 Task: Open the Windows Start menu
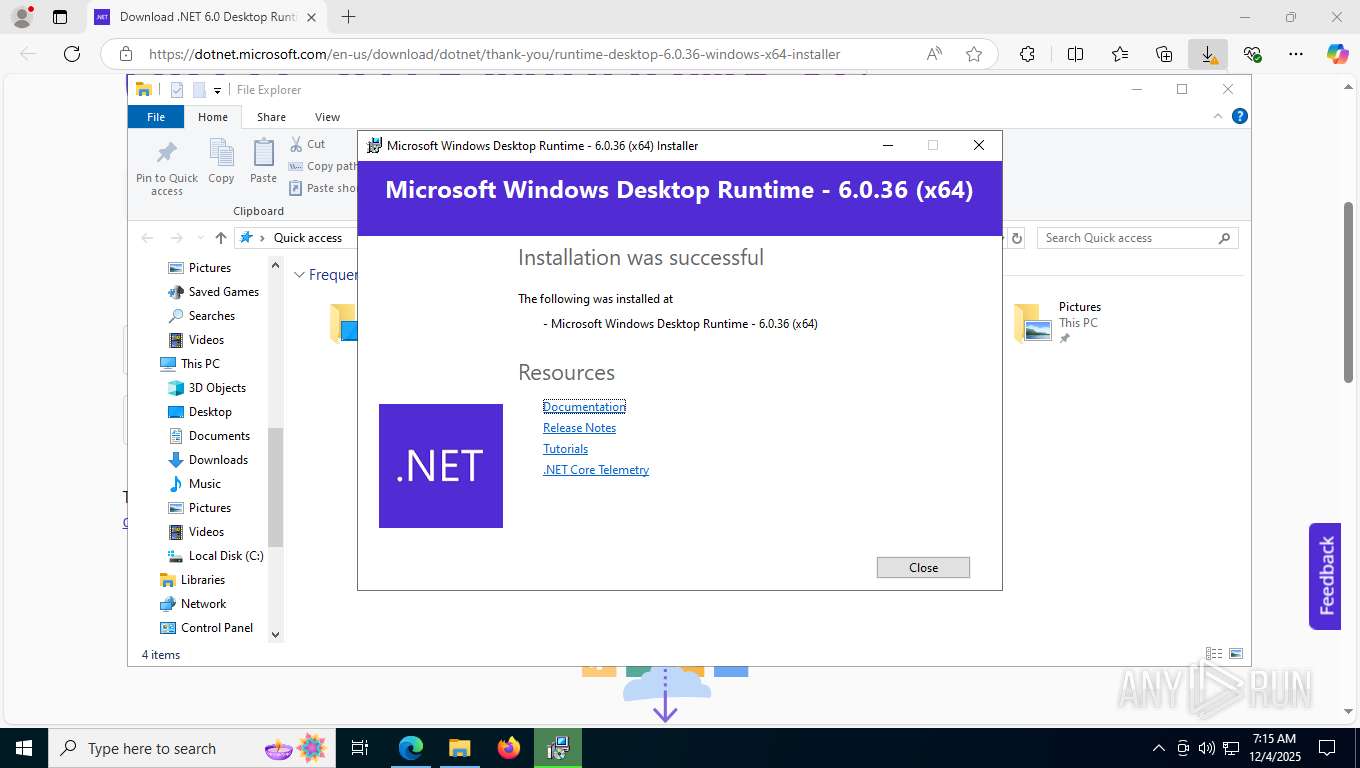tap(24, 748)
